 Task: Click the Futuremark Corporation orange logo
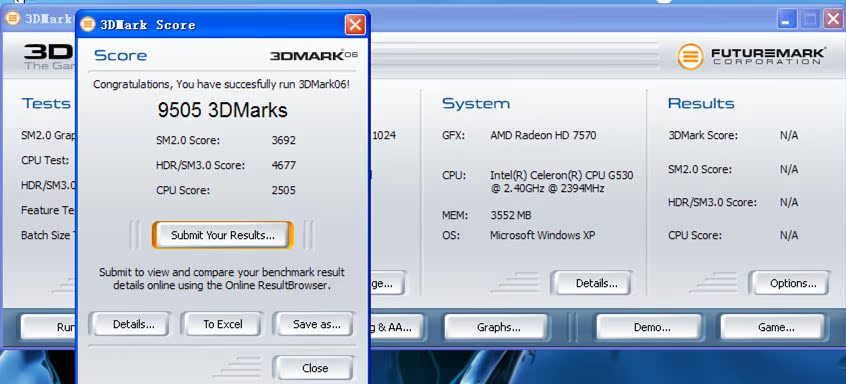pos(691,56)
